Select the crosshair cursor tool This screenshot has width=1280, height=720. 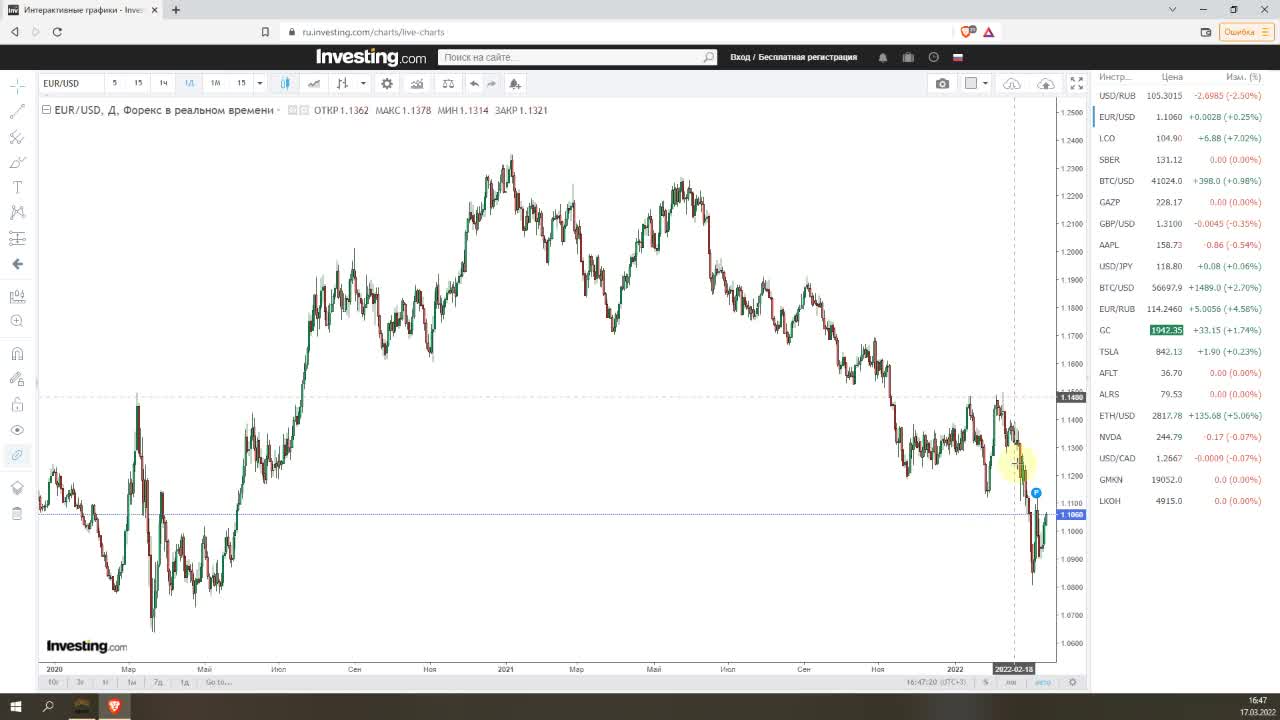coord(17,87)
